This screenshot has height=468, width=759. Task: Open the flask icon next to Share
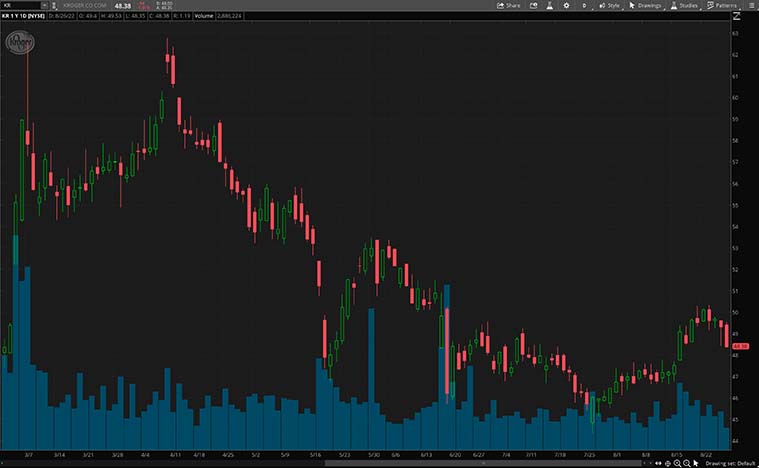pos(548,5)
